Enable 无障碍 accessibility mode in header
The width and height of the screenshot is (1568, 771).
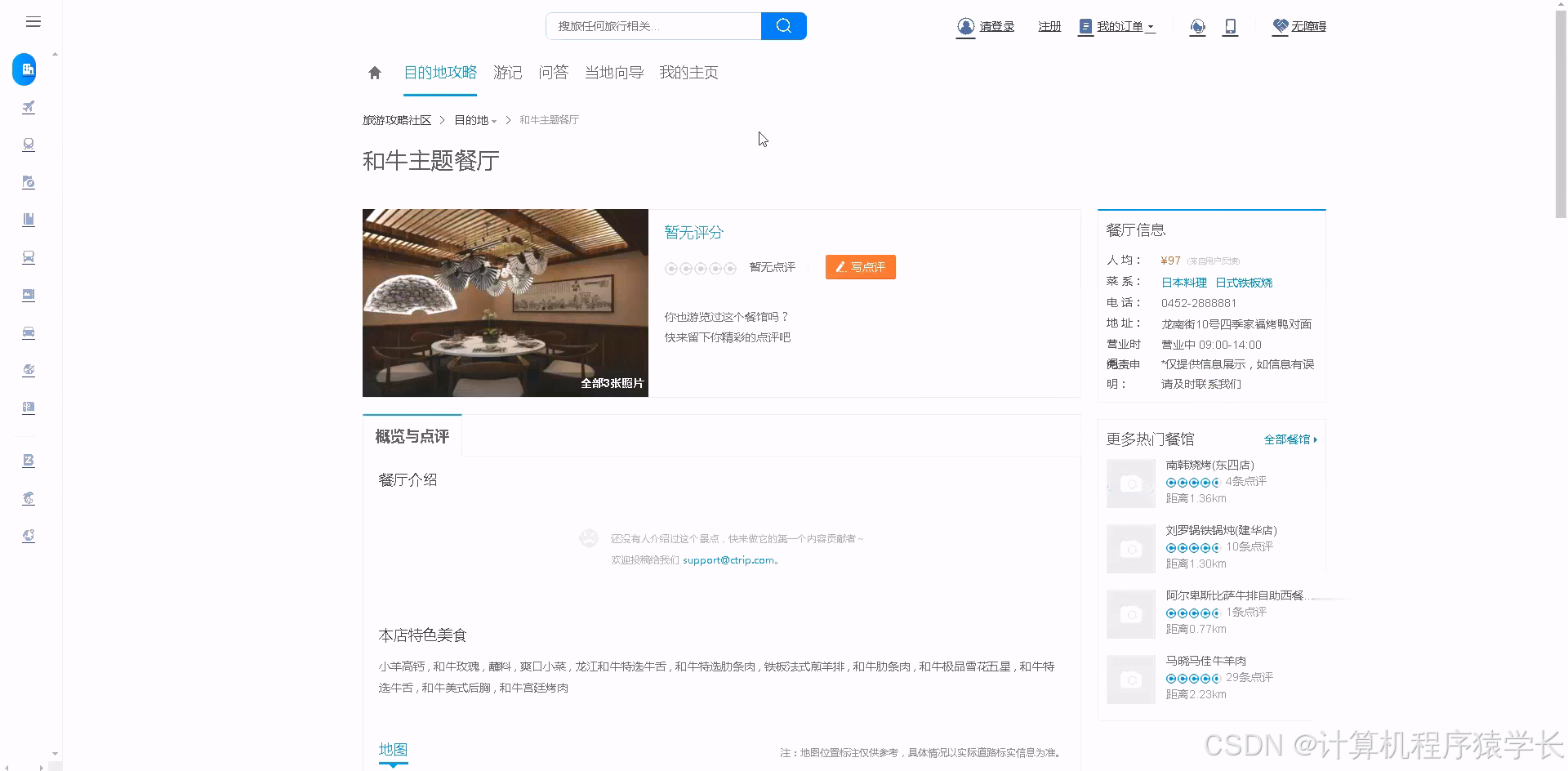1298,26
